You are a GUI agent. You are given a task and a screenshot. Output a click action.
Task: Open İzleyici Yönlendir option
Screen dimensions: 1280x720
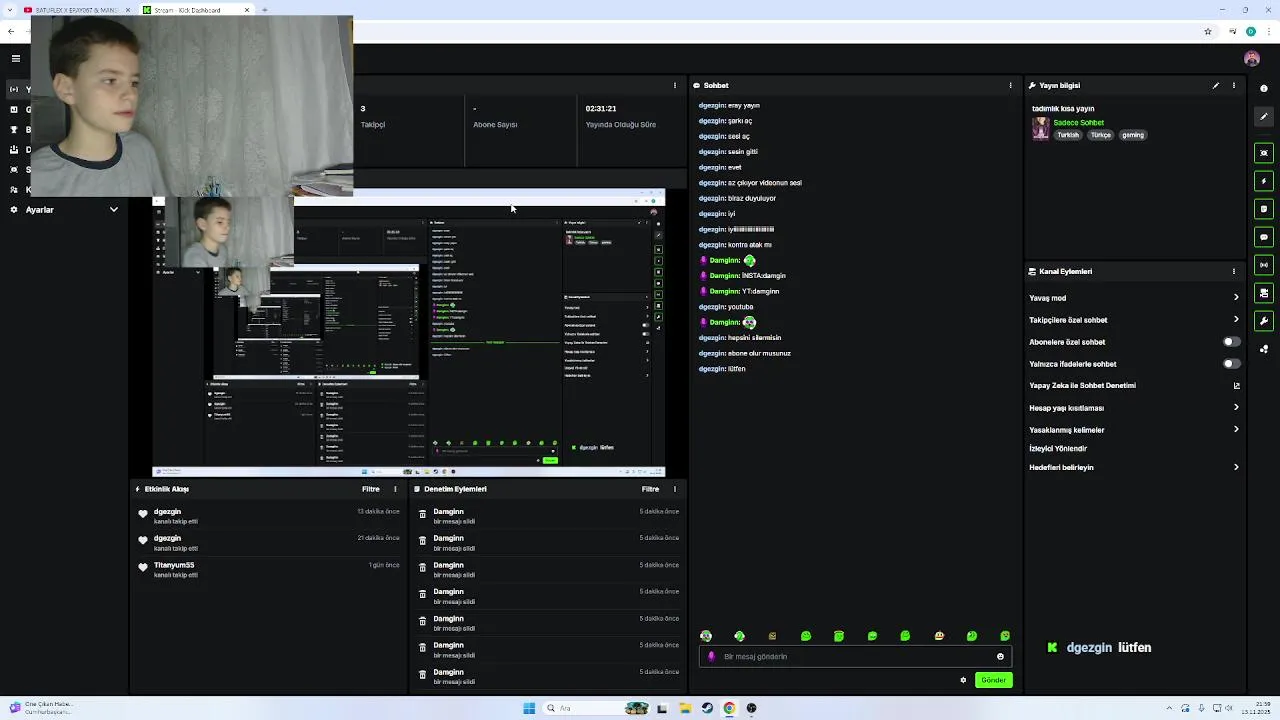click(x=1058, y=449)
